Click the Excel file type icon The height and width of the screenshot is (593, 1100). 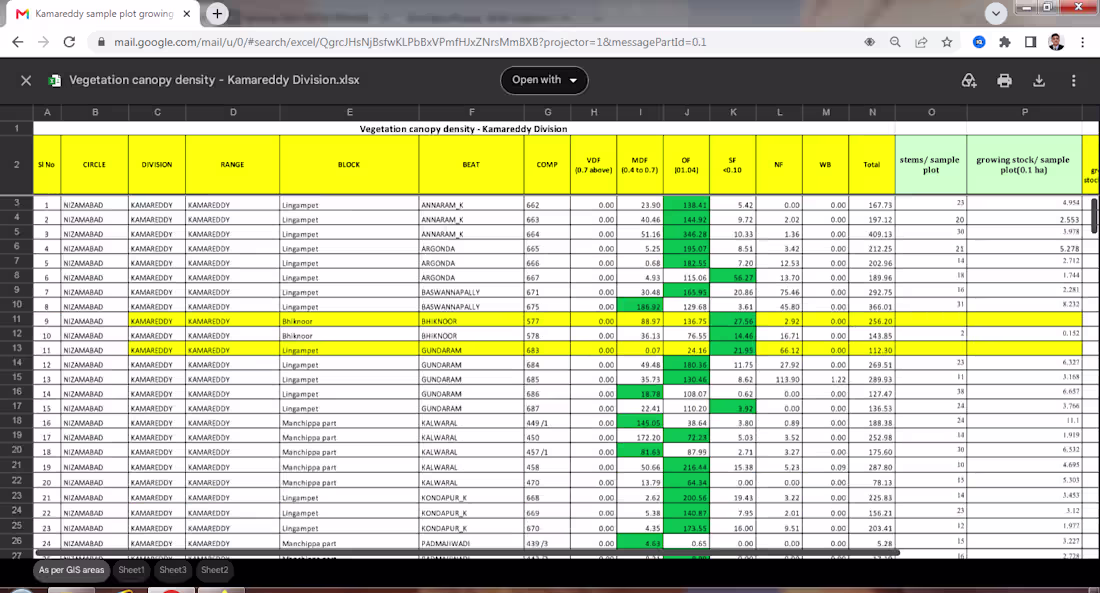pyautogui.click(x=54, y=81)
